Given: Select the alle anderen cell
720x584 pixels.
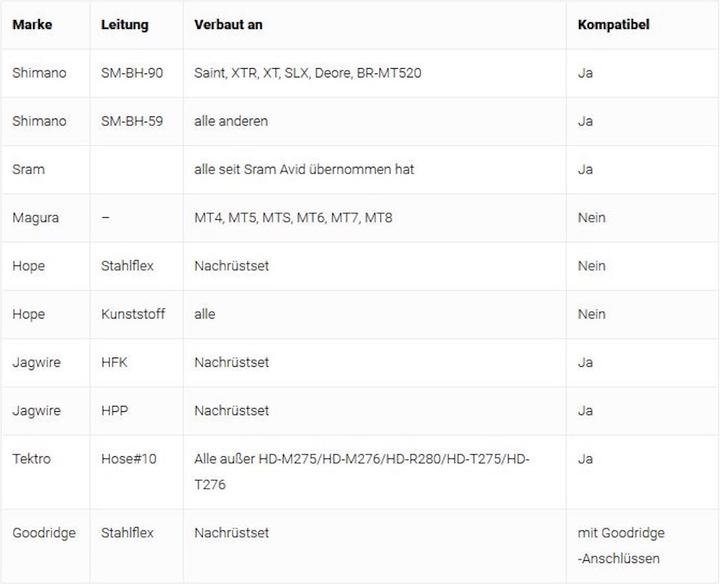Looking at the screenshot, I should point(231,121).
